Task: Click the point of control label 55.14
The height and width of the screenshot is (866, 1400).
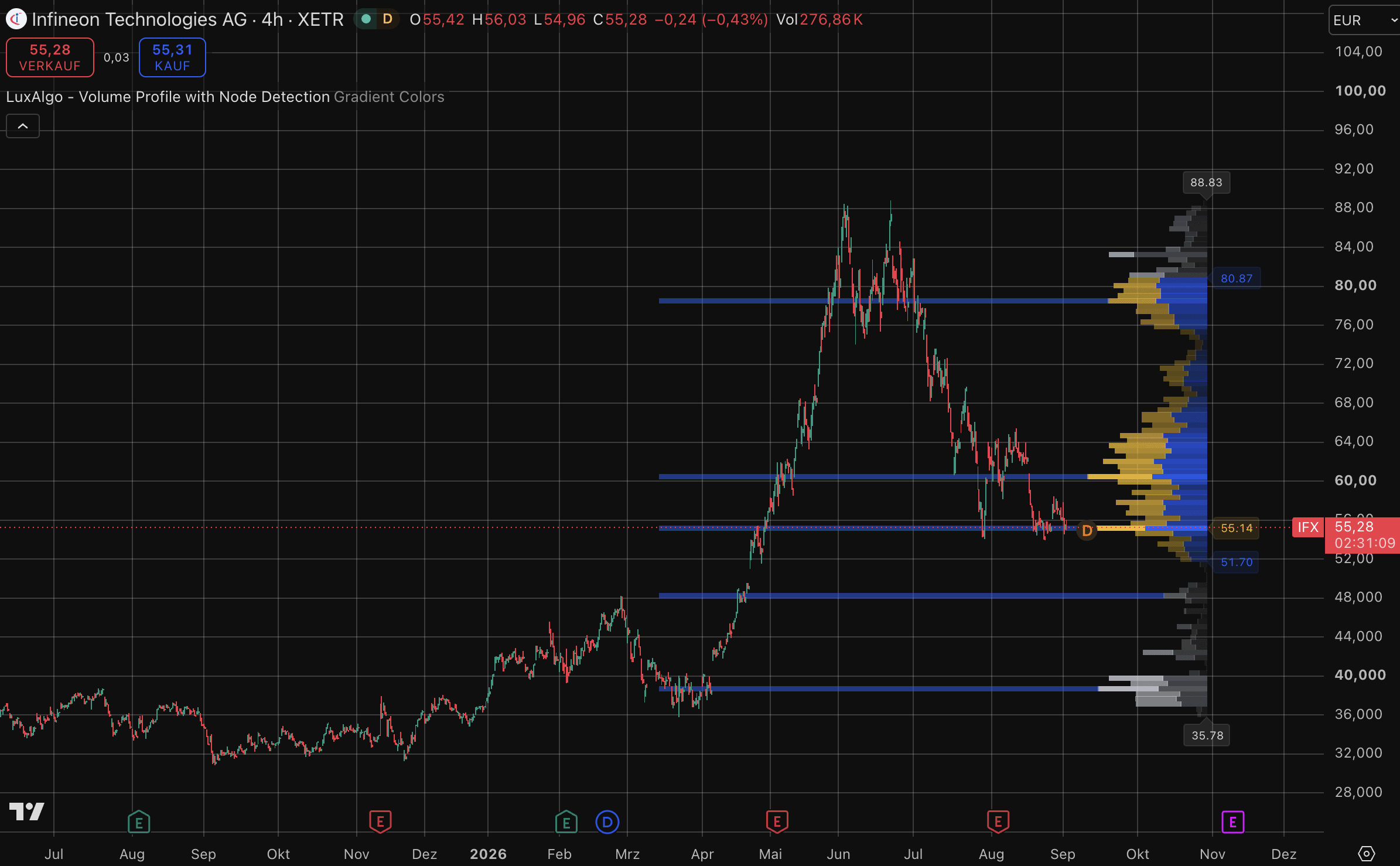Action: click(x=1237, y=529)
